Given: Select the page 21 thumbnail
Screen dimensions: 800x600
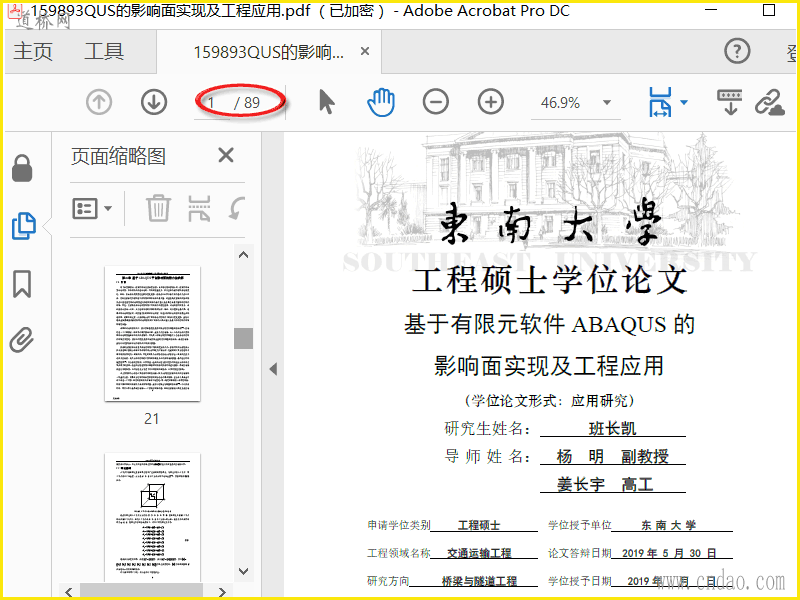Looking at the screenshot, I should pyautogui.click(x=152, y=334).
